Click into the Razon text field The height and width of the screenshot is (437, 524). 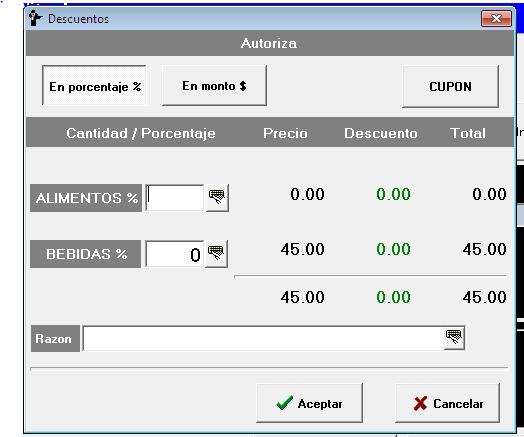coord(263,338)
